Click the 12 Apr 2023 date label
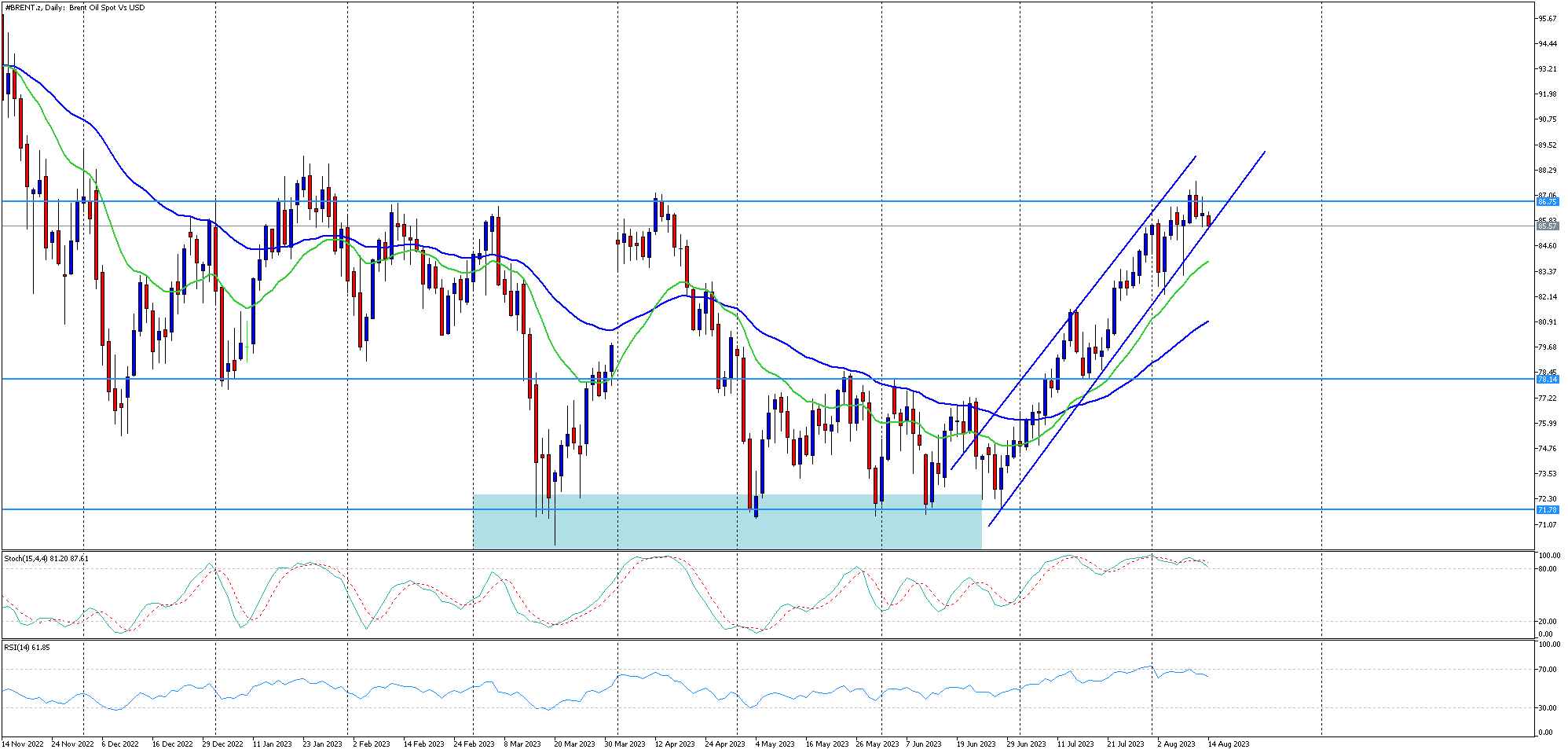Screen dimensions: 1568x753 [x=675, y=744]
